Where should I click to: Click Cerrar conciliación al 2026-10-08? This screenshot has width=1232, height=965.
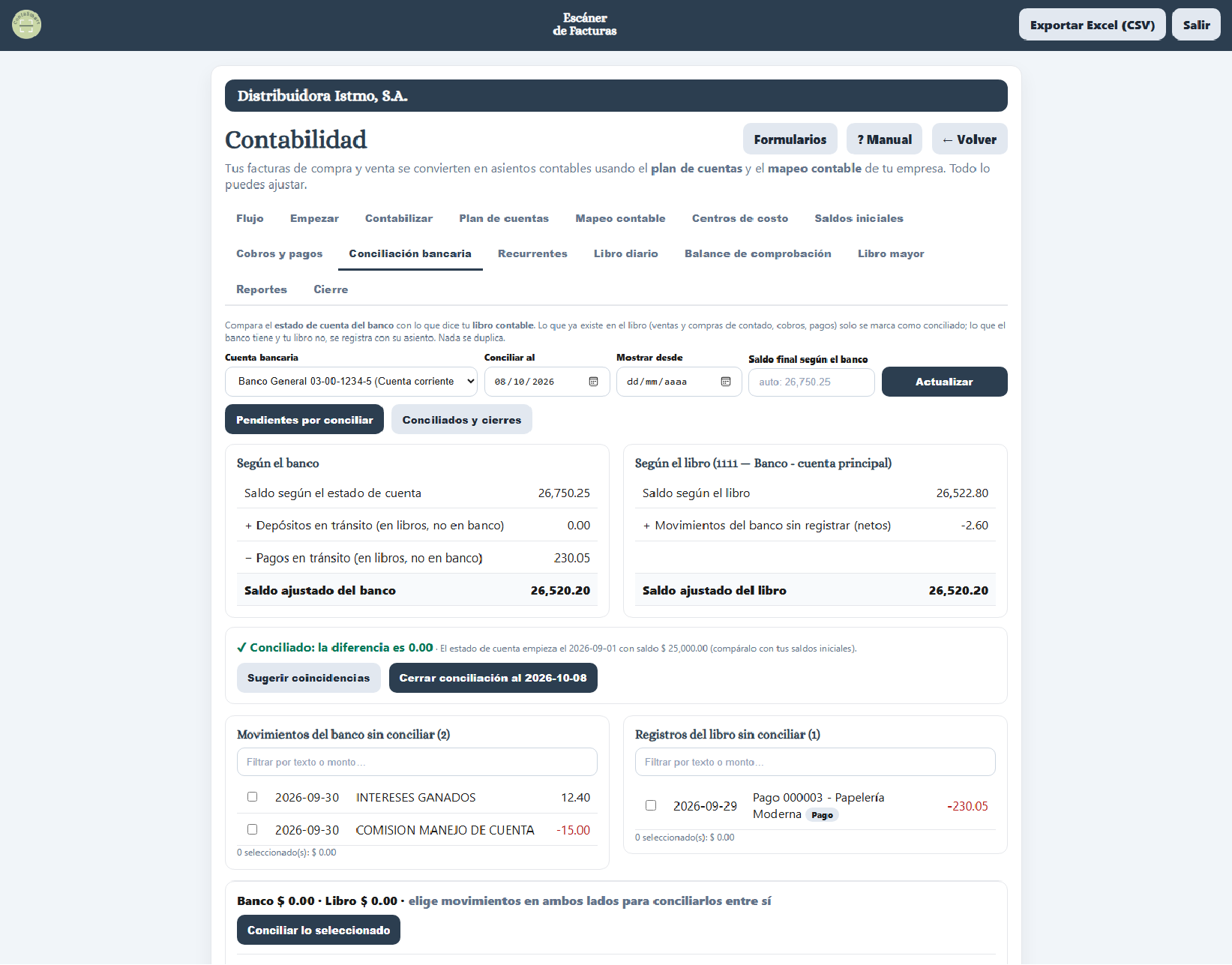click(493, 678)
